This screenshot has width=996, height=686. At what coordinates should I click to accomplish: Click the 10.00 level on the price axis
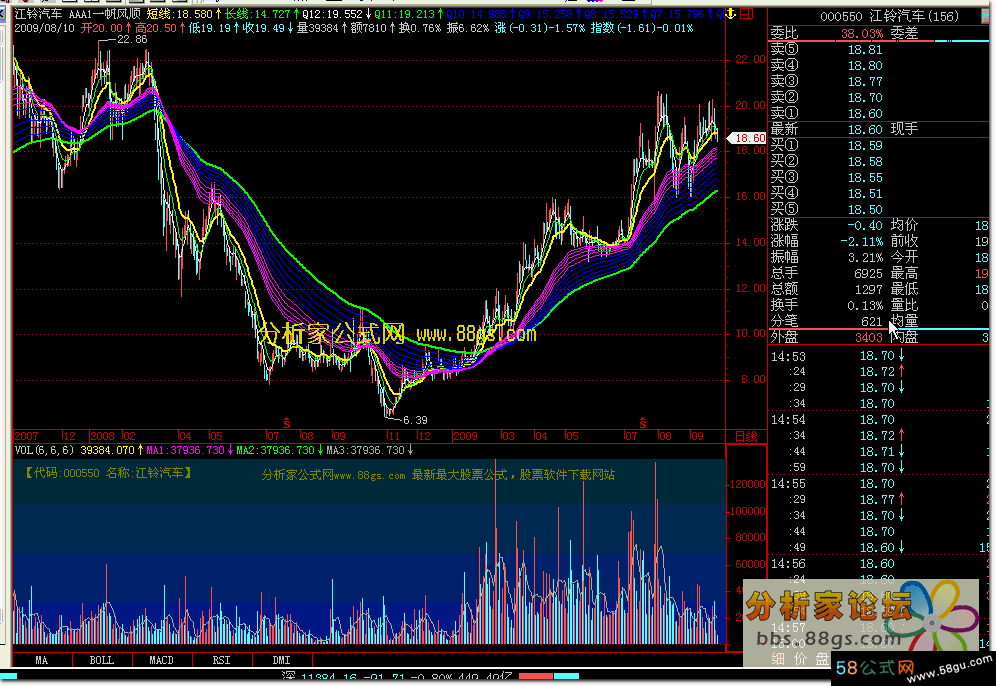coord(750,333)
